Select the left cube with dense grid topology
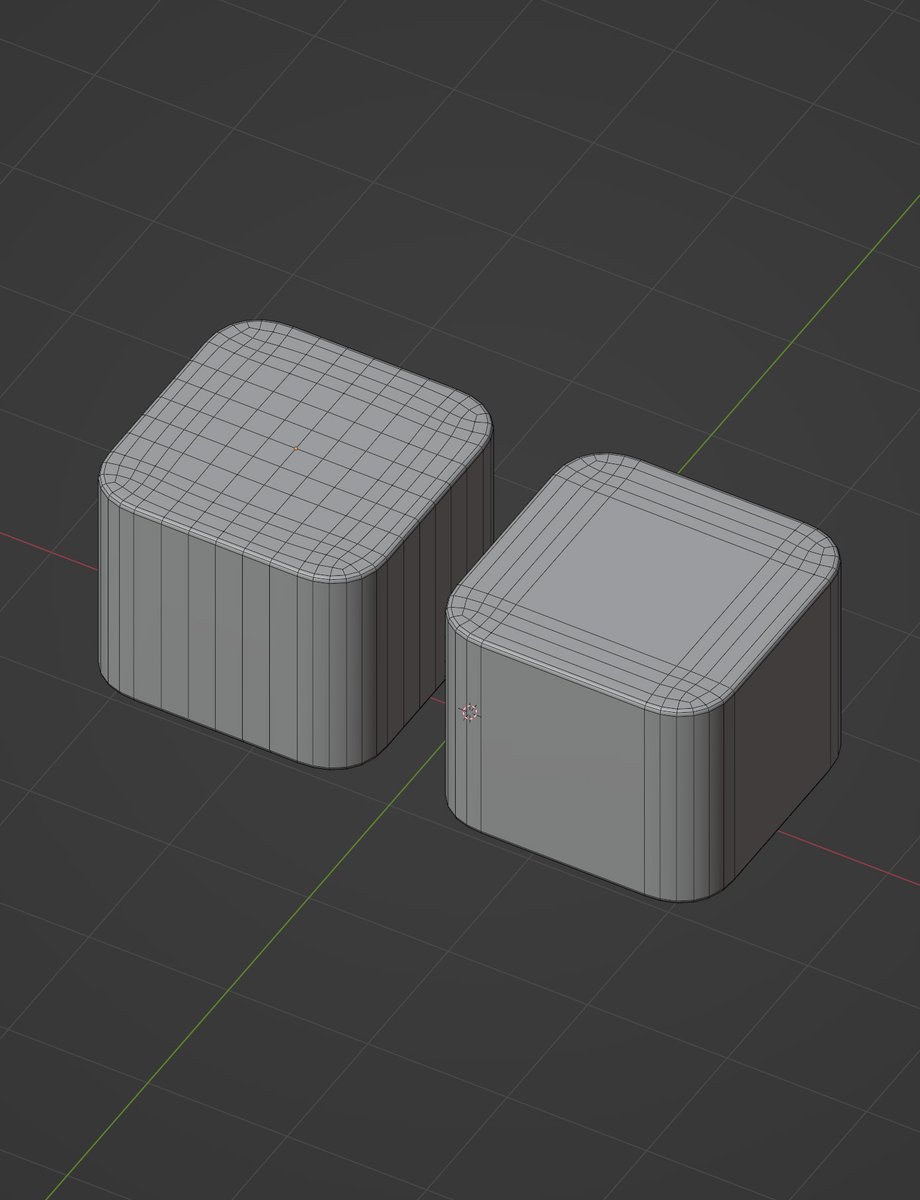 295,545
